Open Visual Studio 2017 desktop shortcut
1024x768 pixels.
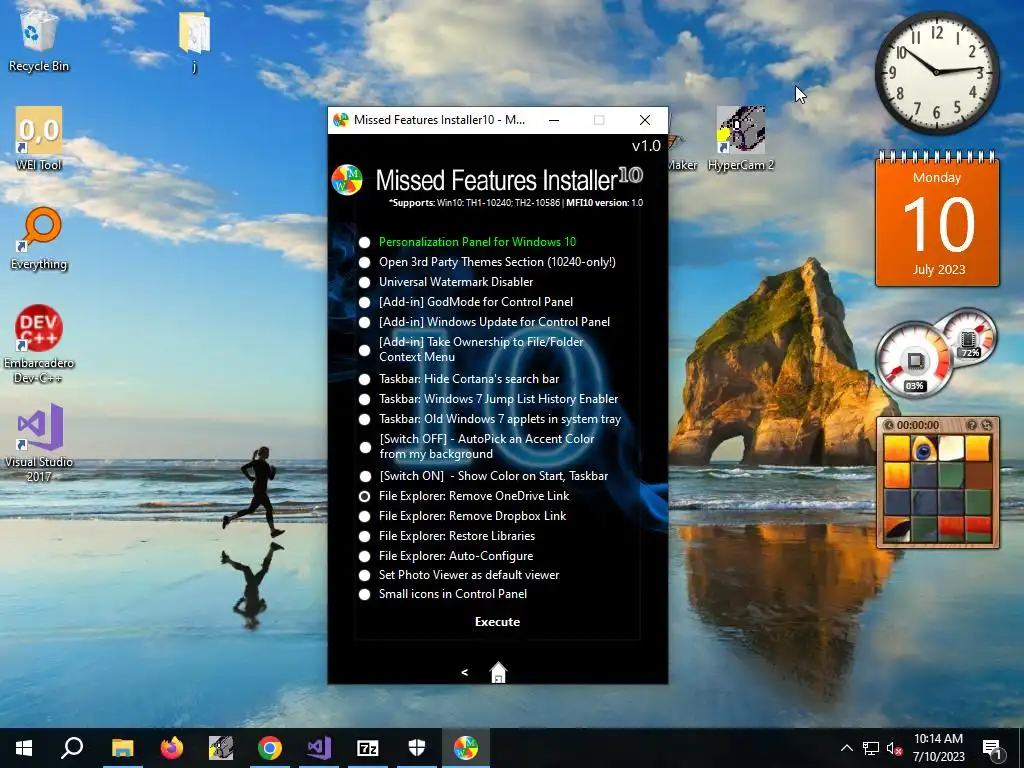pyautogui.click(x=39, y=443)
